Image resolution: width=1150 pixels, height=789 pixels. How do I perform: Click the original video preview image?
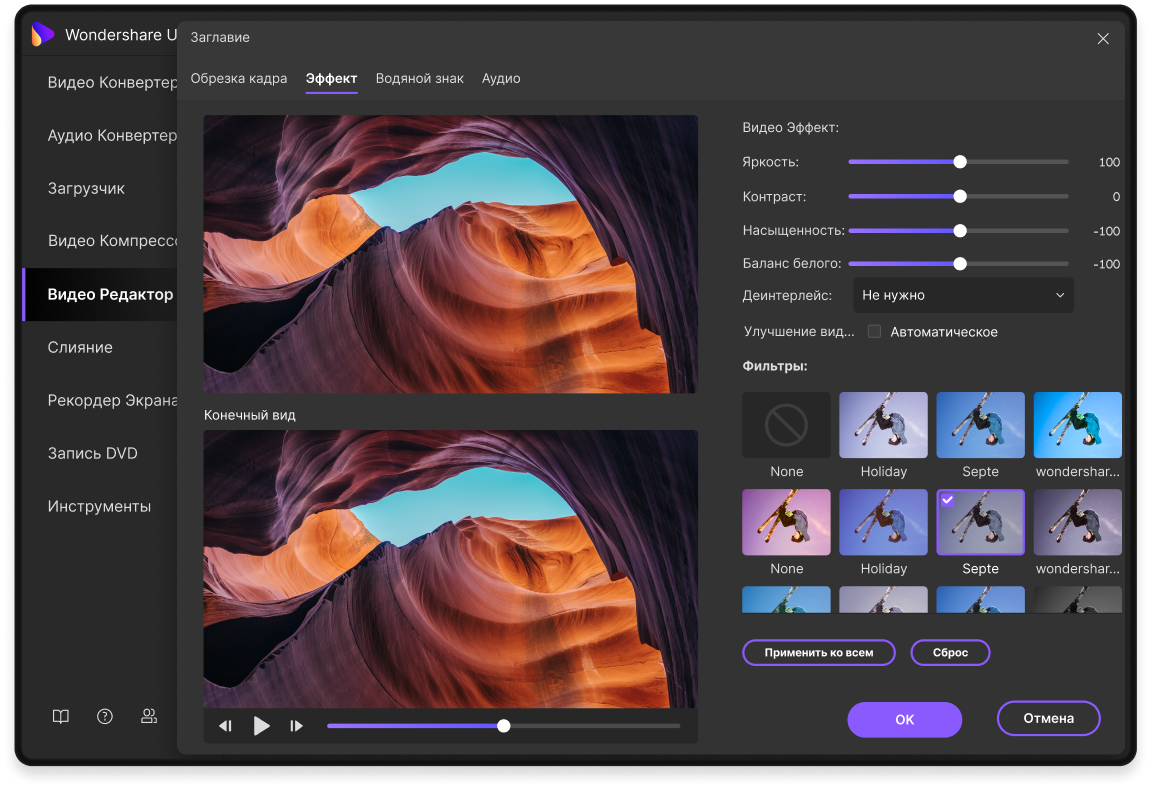450,254
